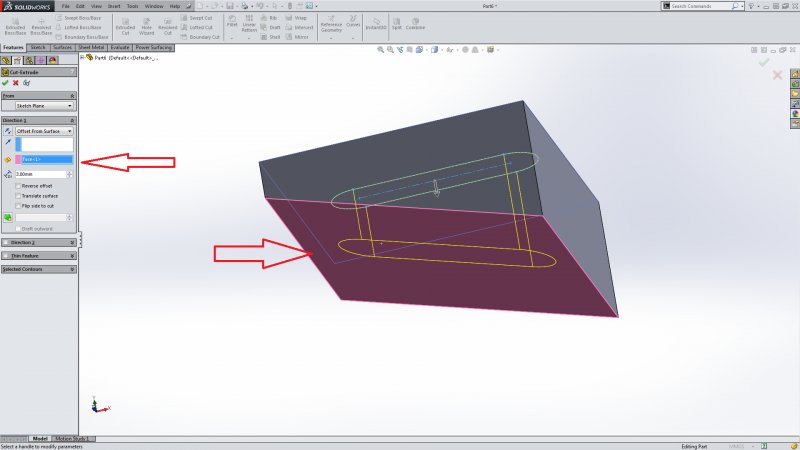Click the offset distance spinner arrows
The image size is (800, 450).
click(69, 174)
